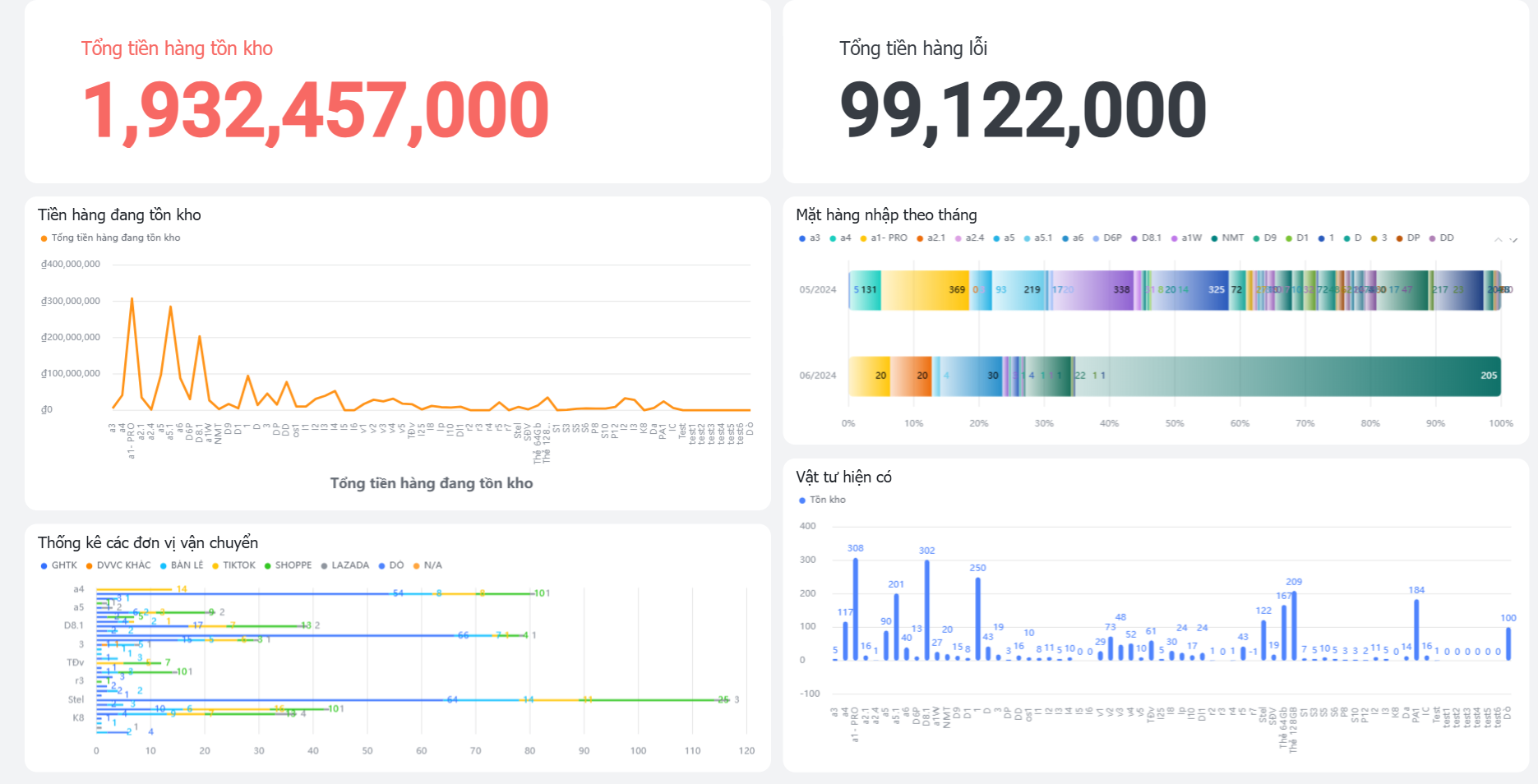Toggle a5.1 legend in monthly import chart

(x=1038, y=238)
